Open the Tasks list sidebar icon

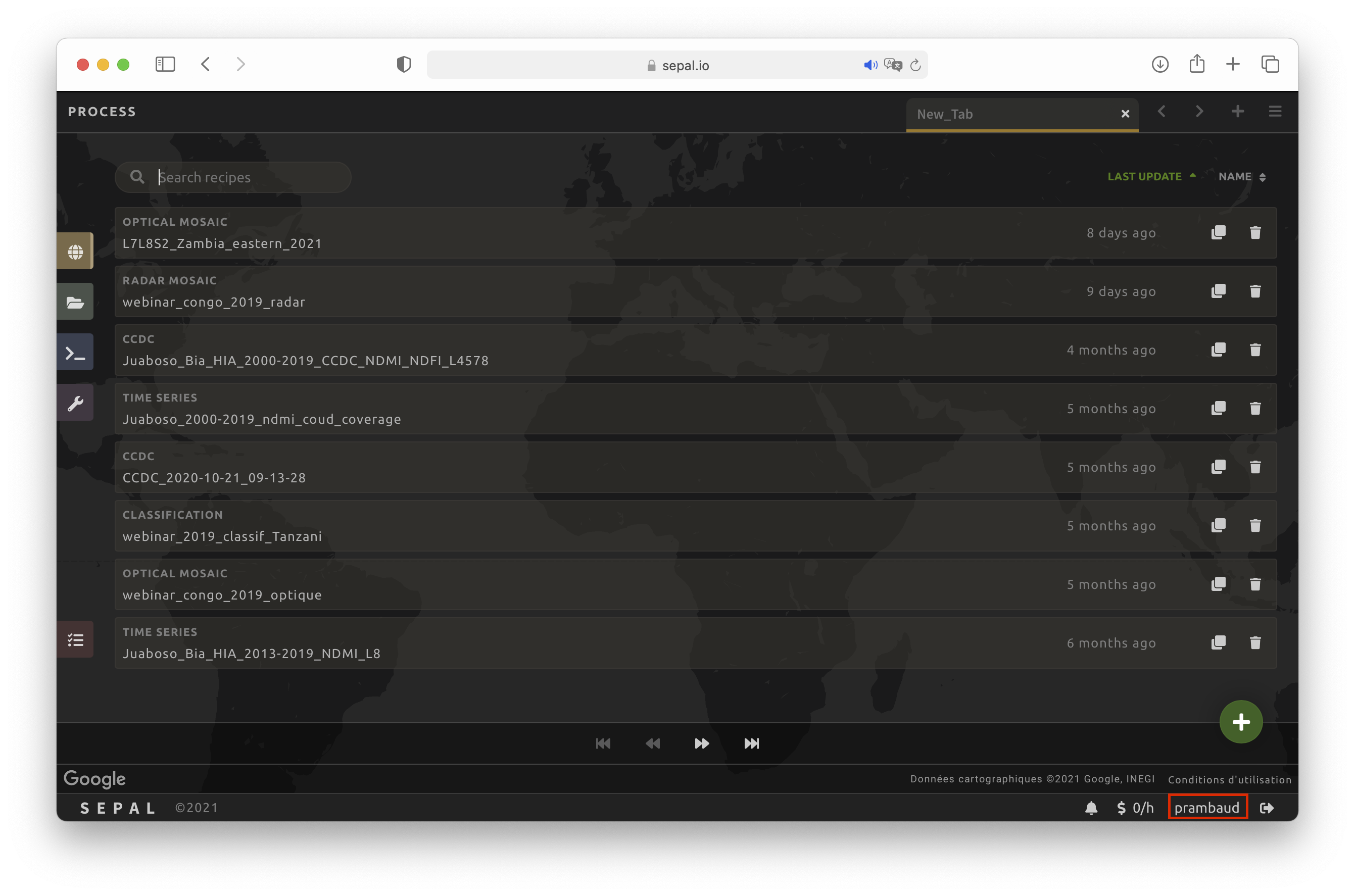point(75,639)
